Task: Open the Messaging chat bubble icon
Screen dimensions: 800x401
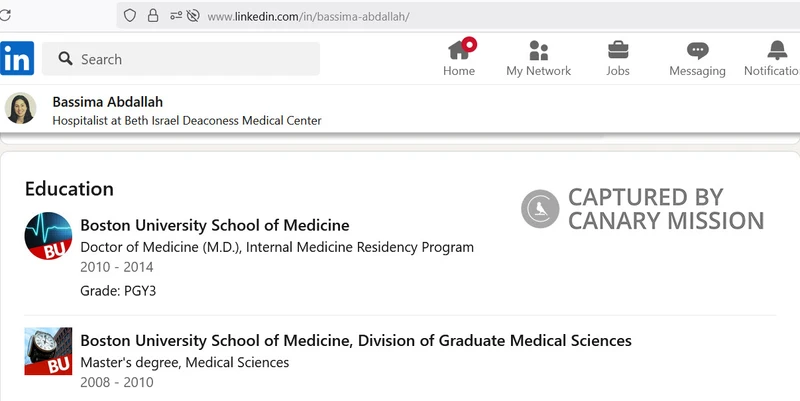Action: point(697,50)
